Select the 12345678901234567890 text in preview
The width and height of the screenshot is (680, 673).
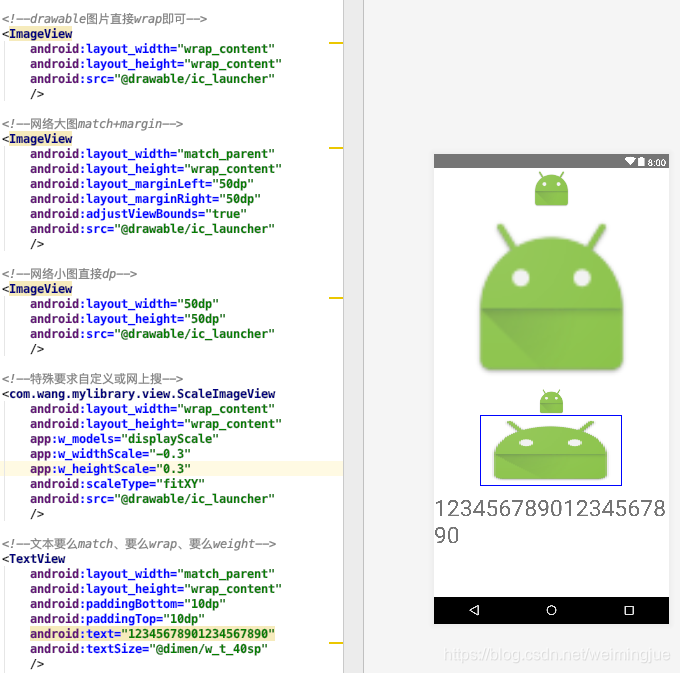[x=550, y=522]
